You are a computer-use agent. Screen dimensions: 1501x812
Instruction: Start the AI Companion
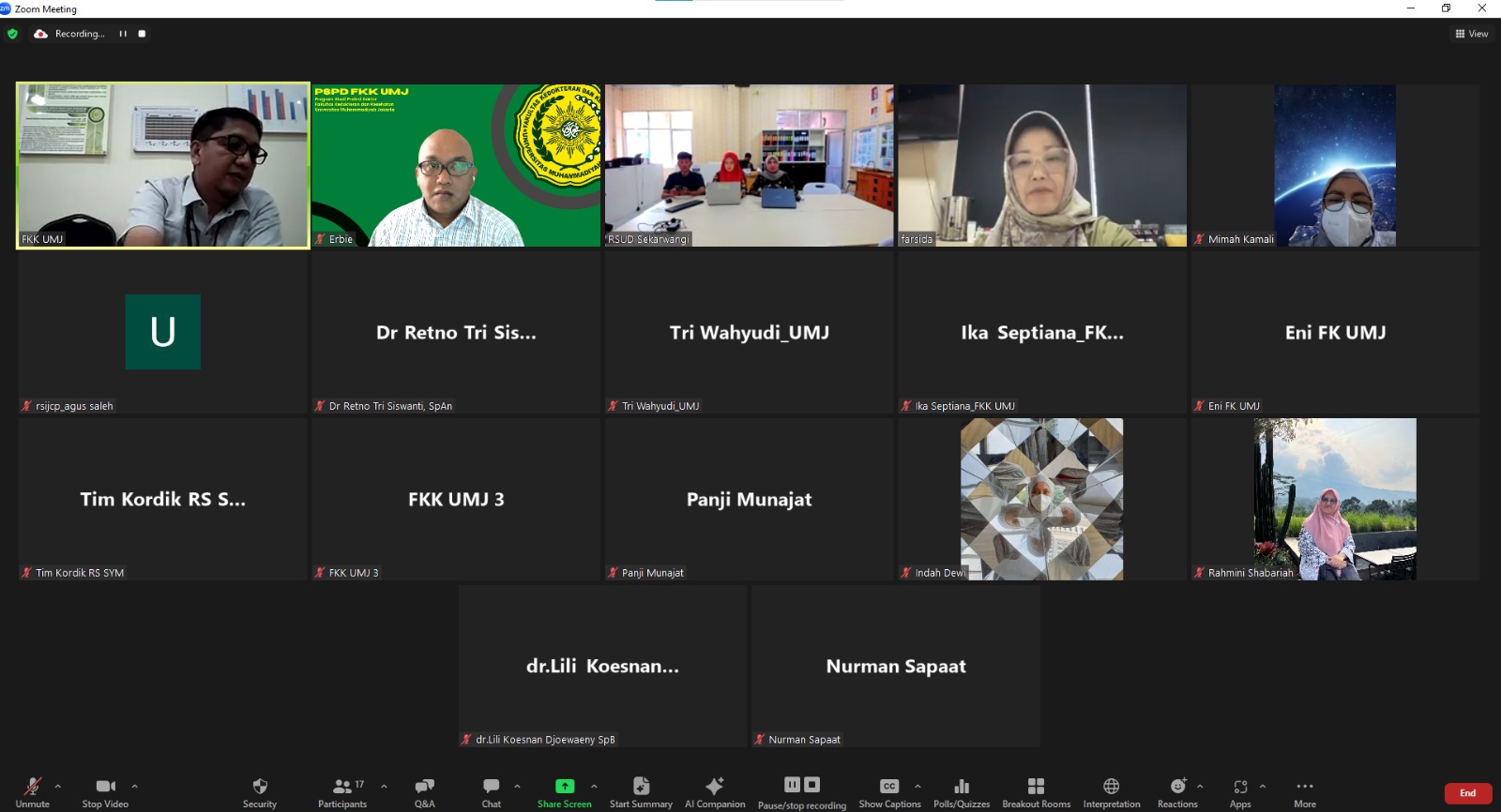coord(715,792)
